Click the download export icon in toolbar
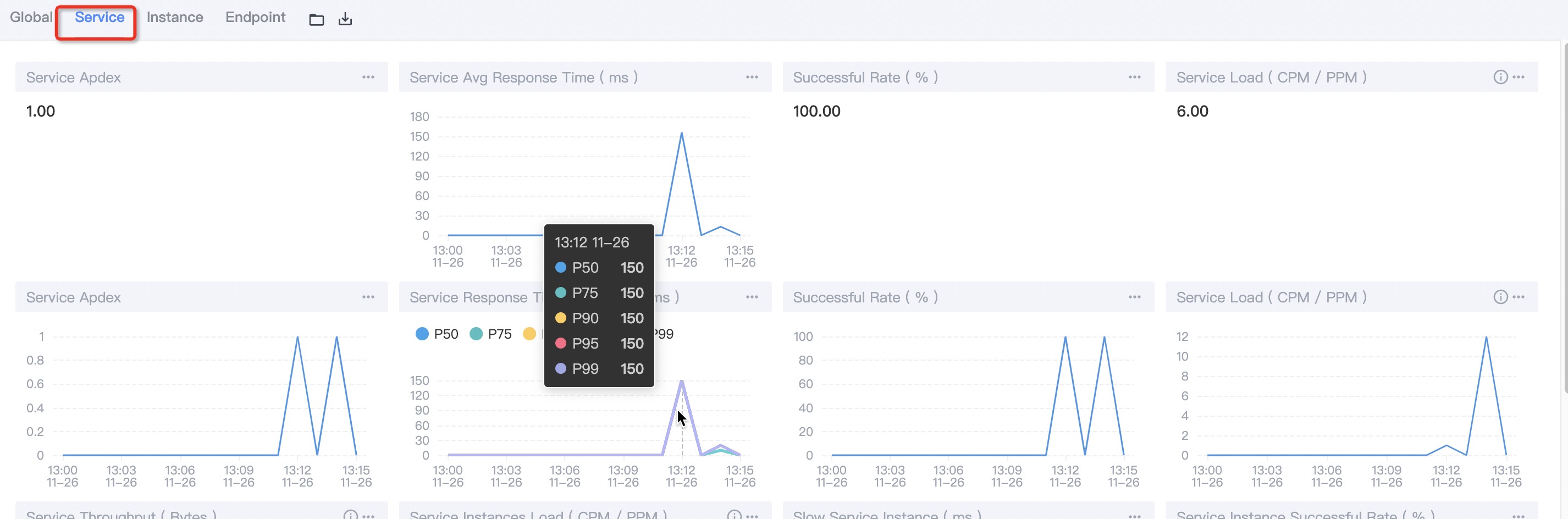 pyautogui.click(x=345, y=19)
